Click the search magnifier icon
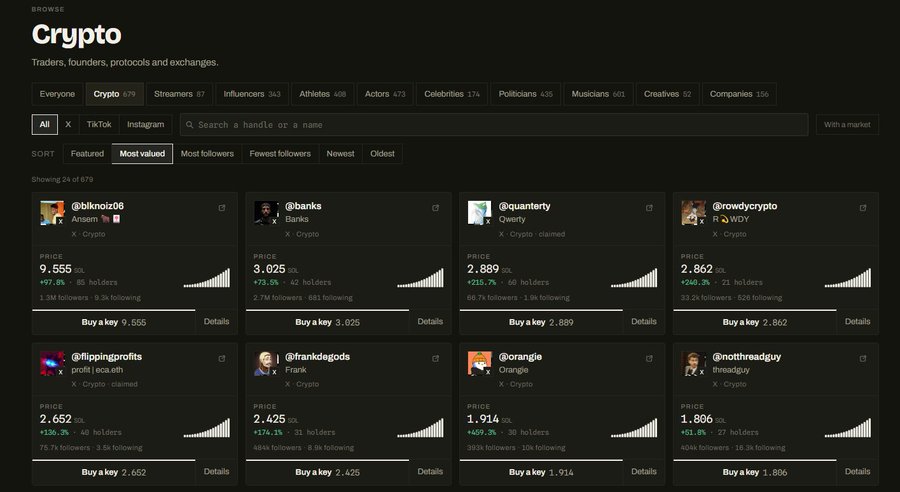This screenshot has height=492, width=900. coord(189,125)
